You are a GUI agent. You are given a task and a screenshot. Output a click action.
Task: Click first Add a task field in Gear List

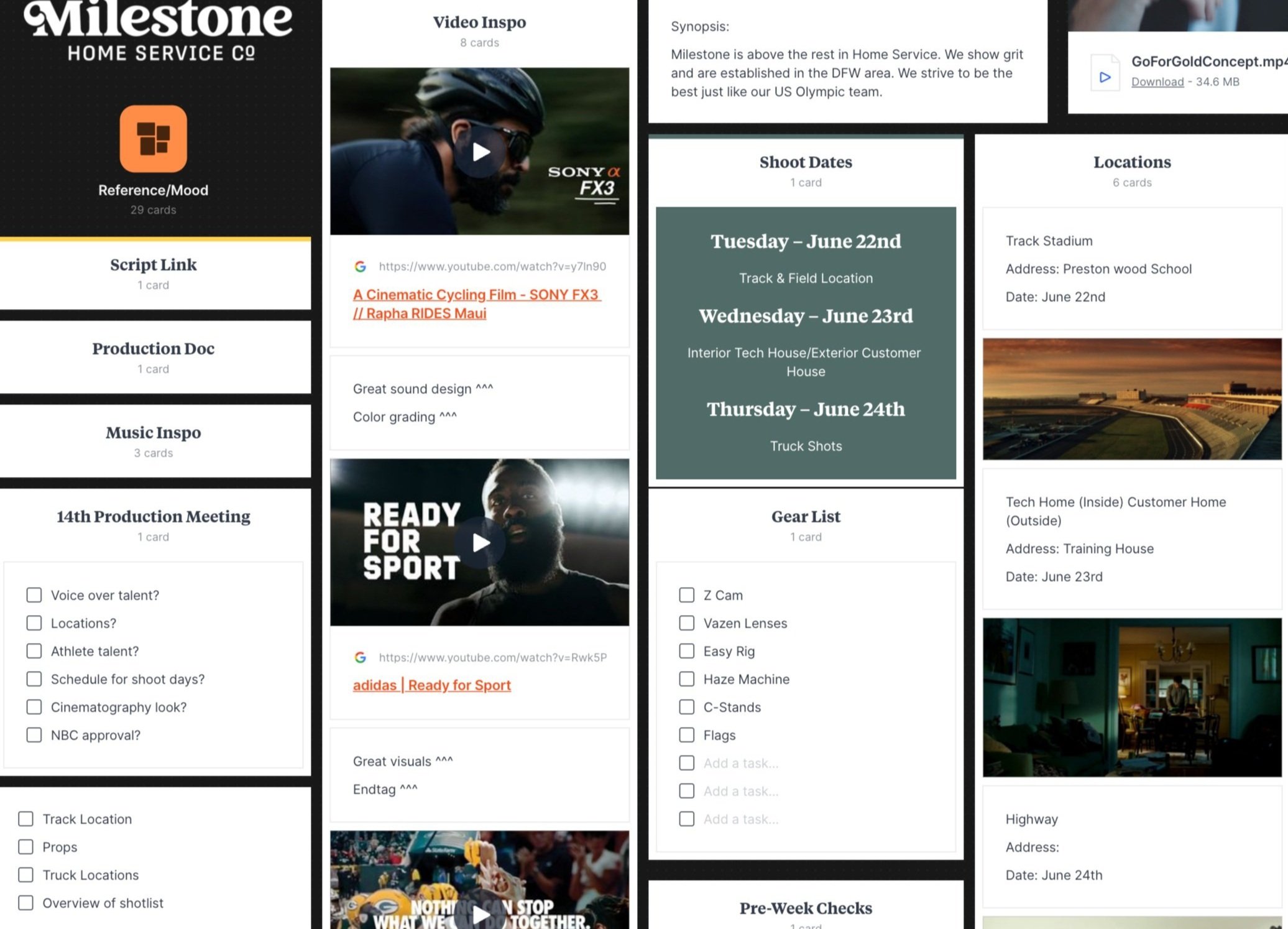tap(740, 763)
